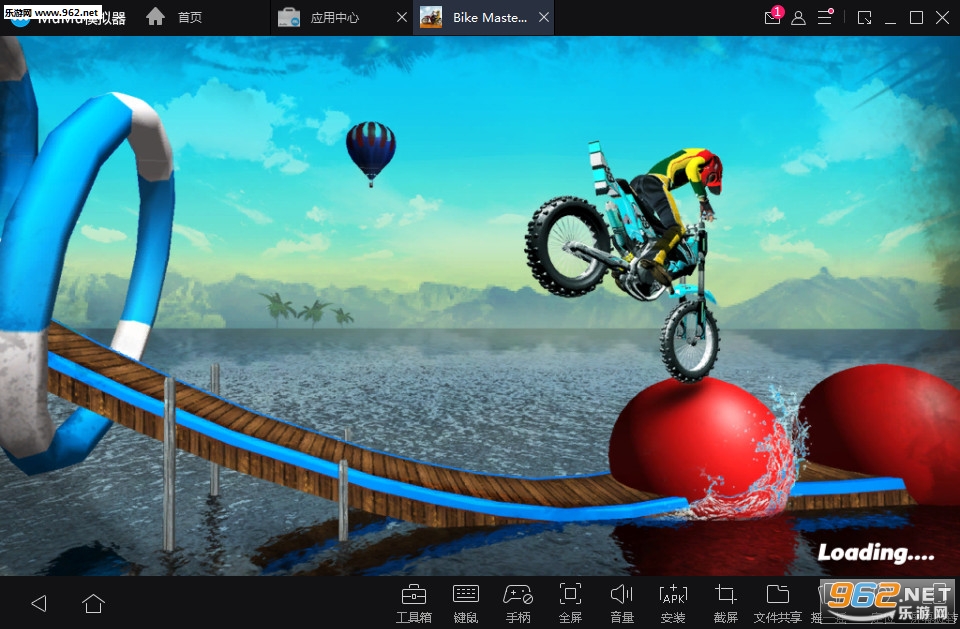Screen dimensions: 960x629
Task: Open the emulator hamburger menu
Action: (x=825, y=17)
